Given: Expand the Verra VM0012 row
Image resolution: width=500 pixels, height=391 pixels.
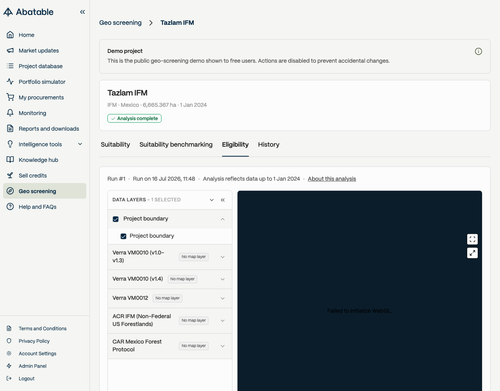Looking at the screenshot, I should 223,298.
